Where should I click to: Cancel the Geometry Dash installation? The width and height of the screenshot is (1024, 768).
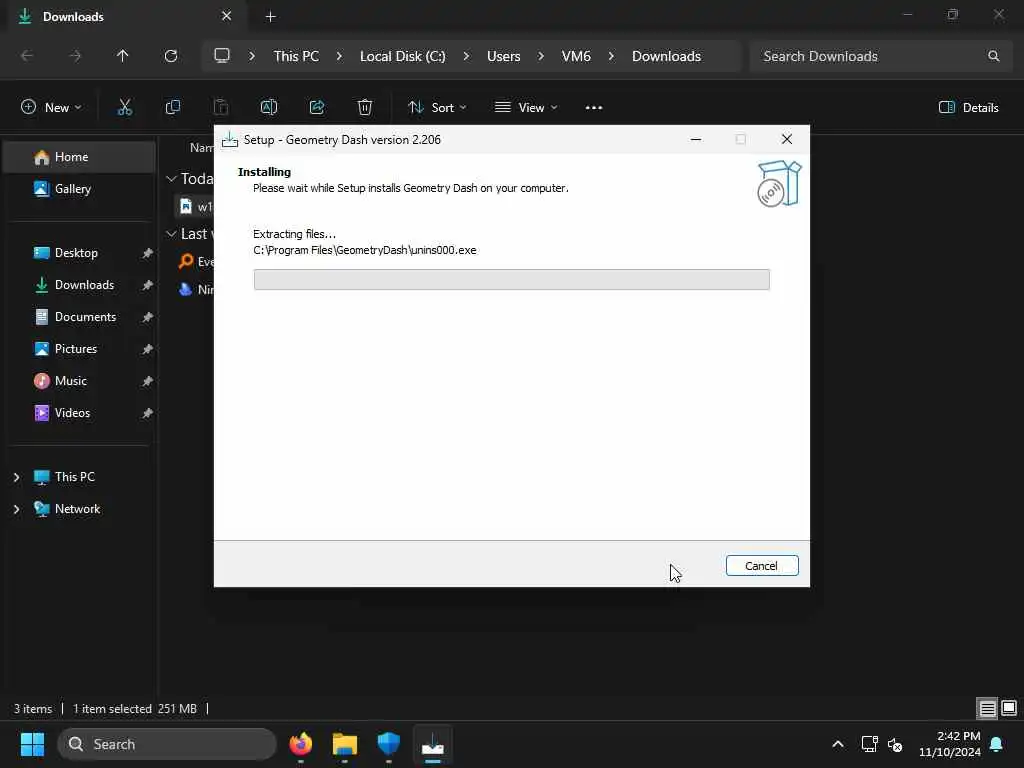(761, 566)
